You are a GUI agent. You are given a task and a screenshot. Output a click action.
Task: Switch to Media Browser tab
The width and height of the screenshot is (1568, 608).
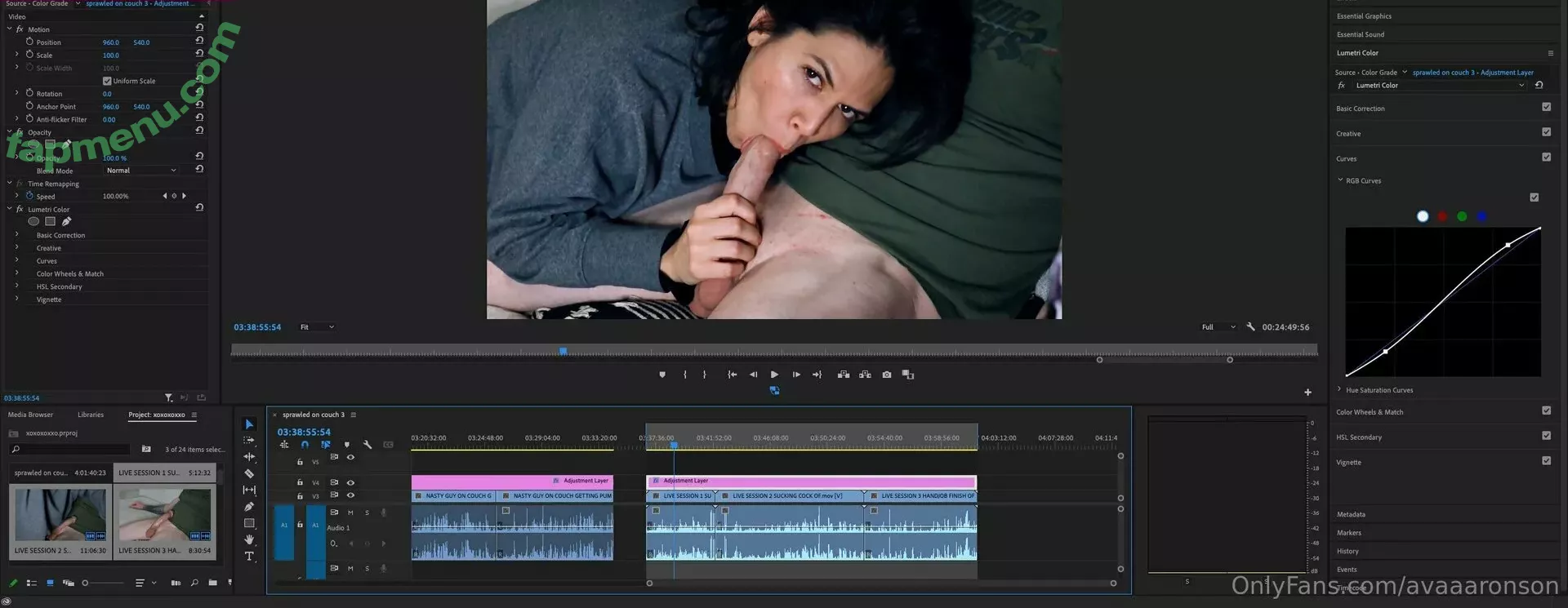[30, 415]
